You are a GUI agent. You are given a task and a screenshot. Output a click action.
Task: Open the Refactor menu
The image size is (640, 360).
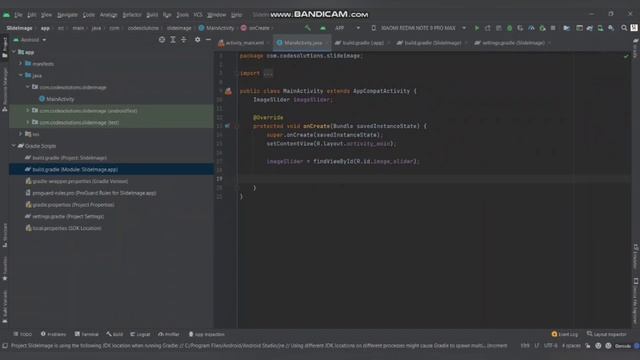click(132, 15)
